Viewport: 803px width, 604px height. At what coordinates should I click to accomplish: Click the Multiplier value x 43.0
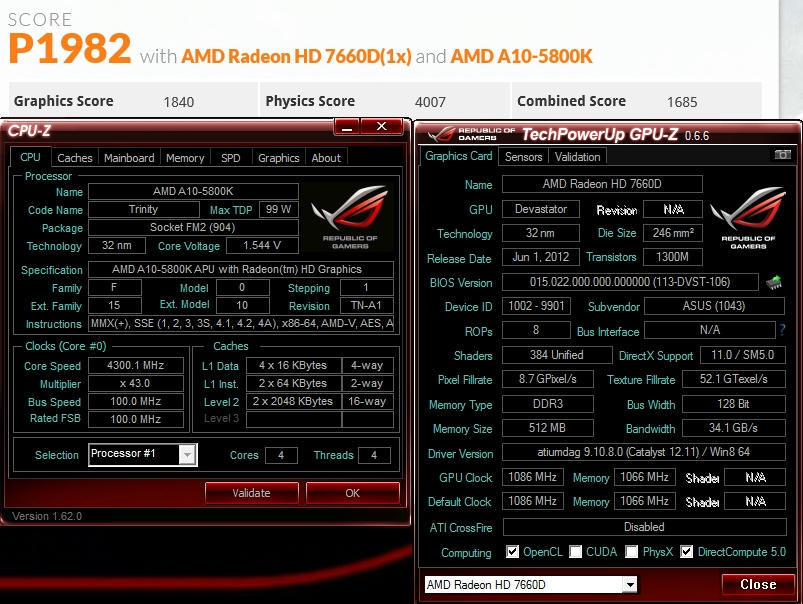[136, 383]
